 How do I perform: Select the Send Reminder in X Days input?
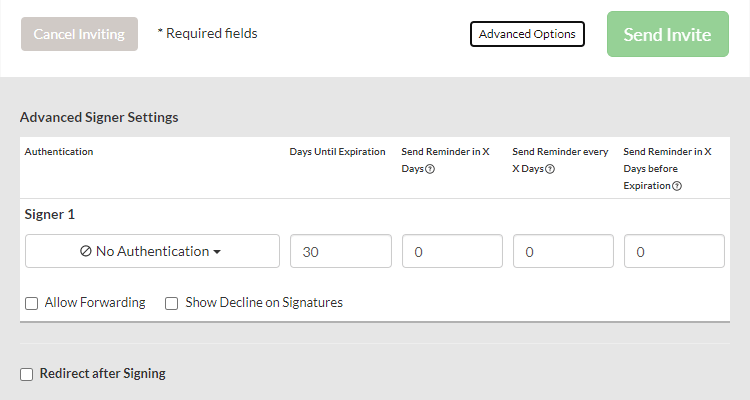pyautogui.click(x=452, y=252)
